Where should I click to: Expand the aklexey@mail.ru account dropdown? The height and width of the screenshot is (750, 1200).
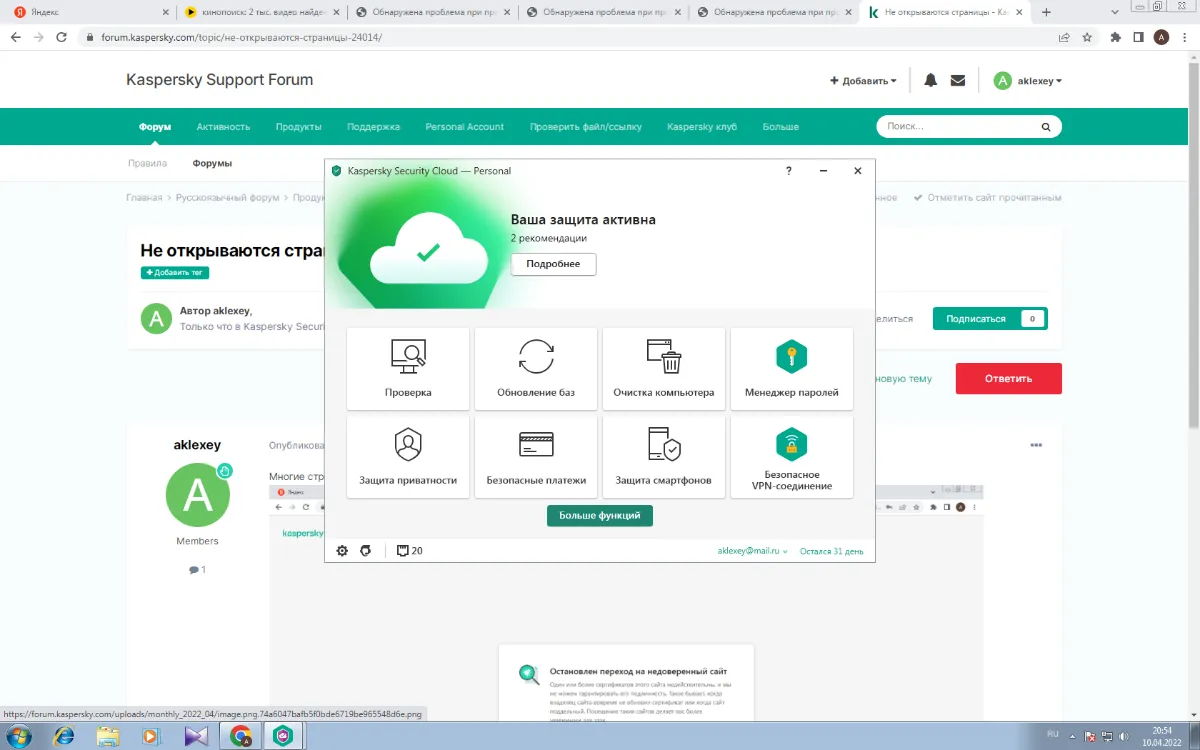pos(752,551)
